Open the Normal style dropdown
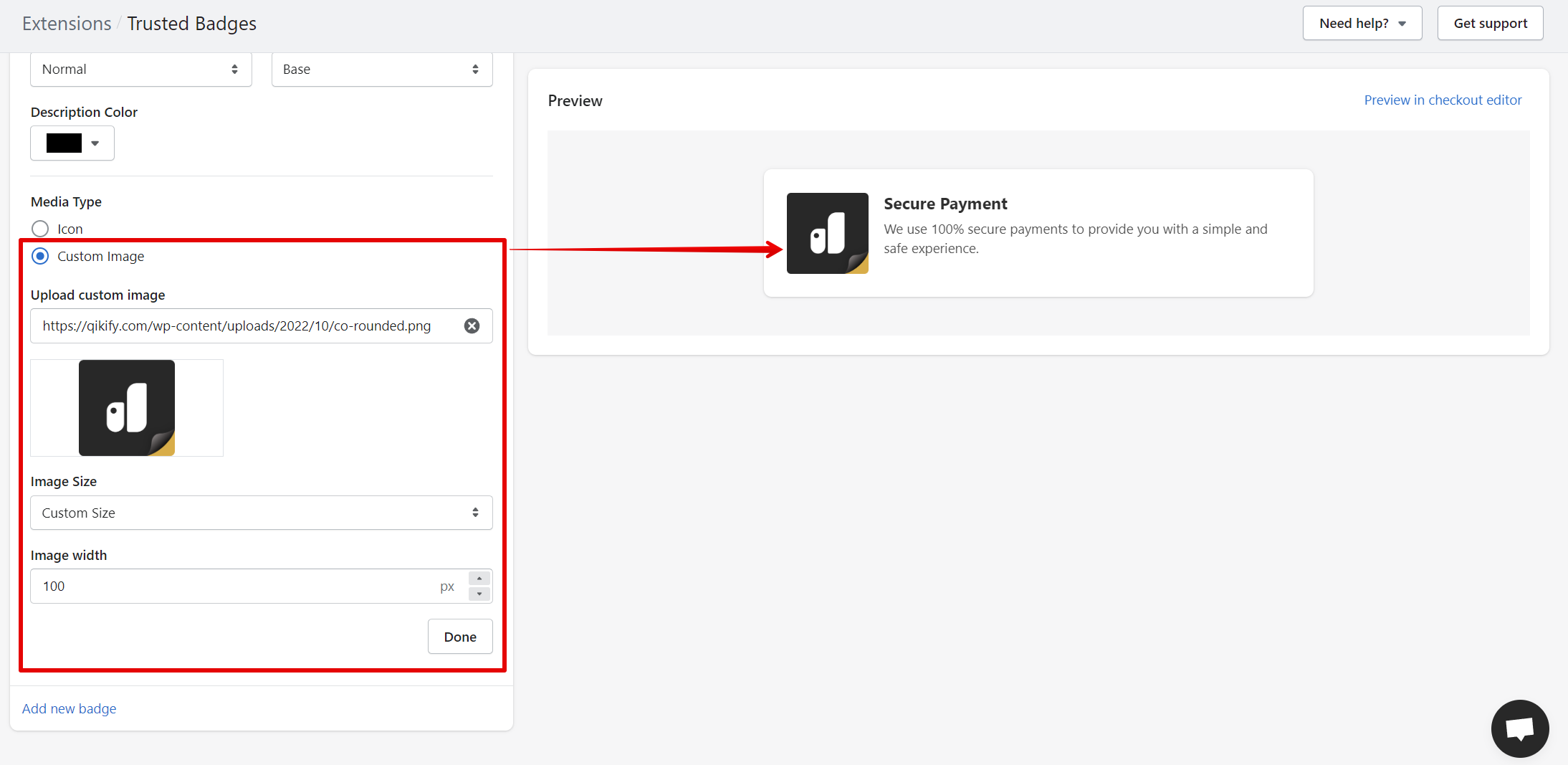The image size is (1568, 765). (141, 70)
